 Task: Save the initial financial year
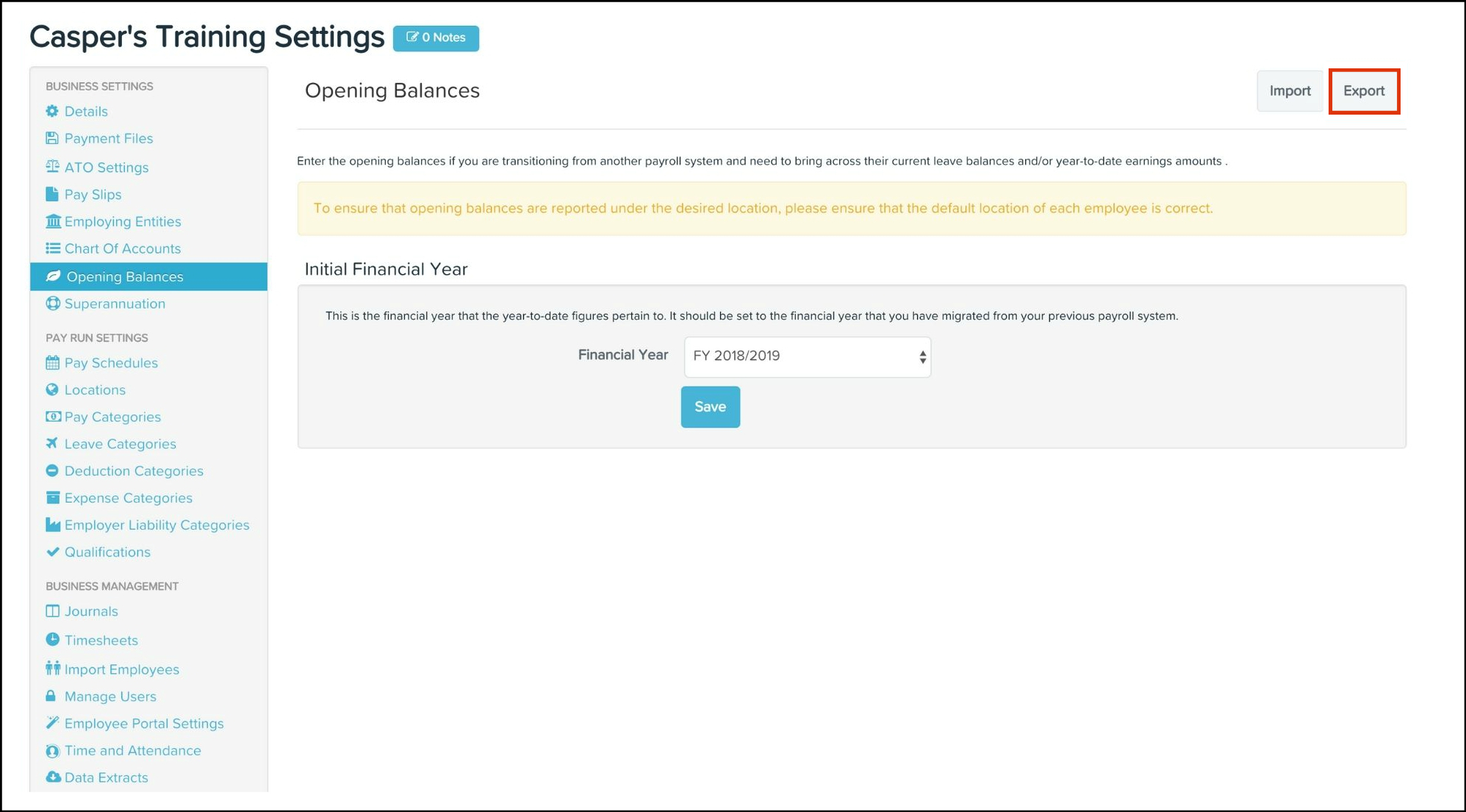click(x=710, y=407)
